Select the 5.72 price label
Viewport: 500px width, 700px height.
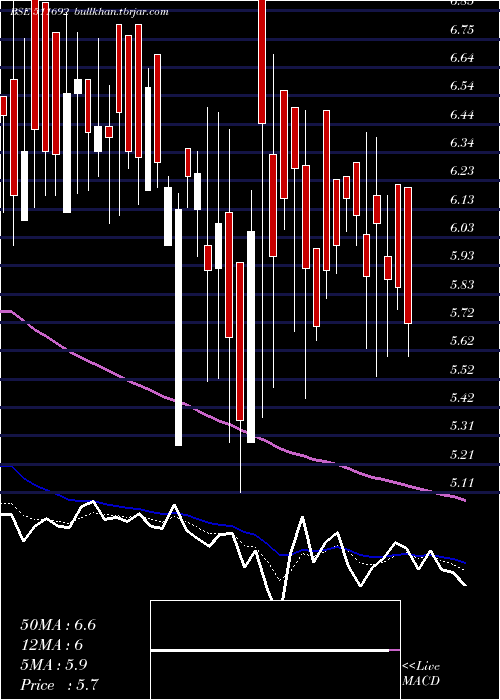[462, 312]
